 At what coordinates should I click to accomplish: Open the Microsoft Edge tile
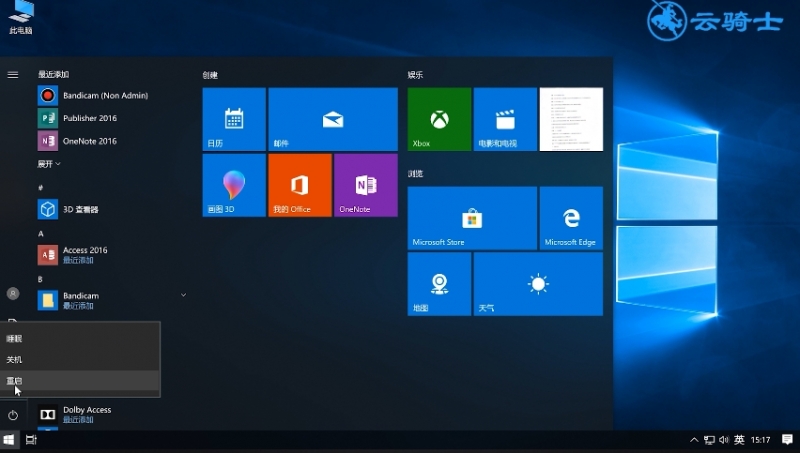point(571,218)
